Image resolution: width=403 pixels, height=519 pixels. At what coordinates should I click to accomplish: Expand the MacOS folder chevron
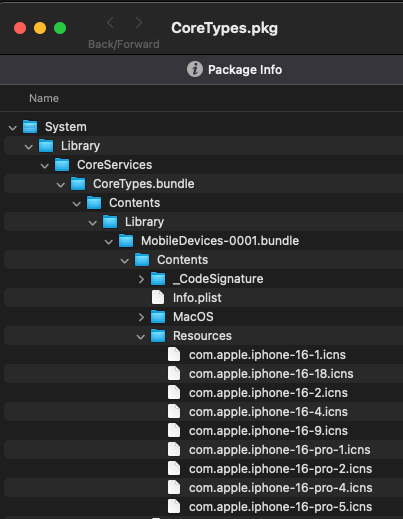pyautogui.click(x=141, y=317)
